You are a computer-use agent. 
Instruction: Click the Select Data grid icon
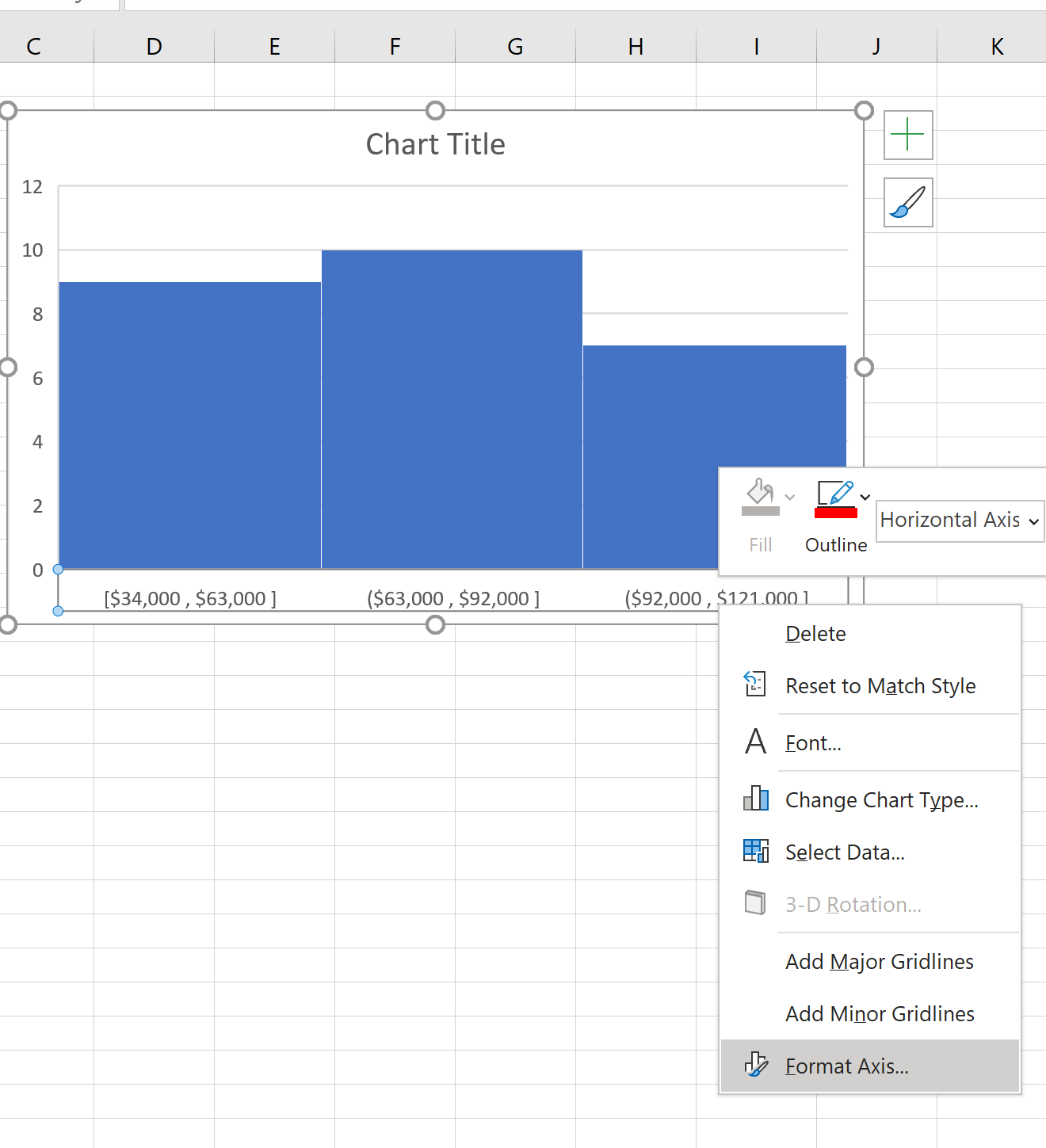point(755,851)
